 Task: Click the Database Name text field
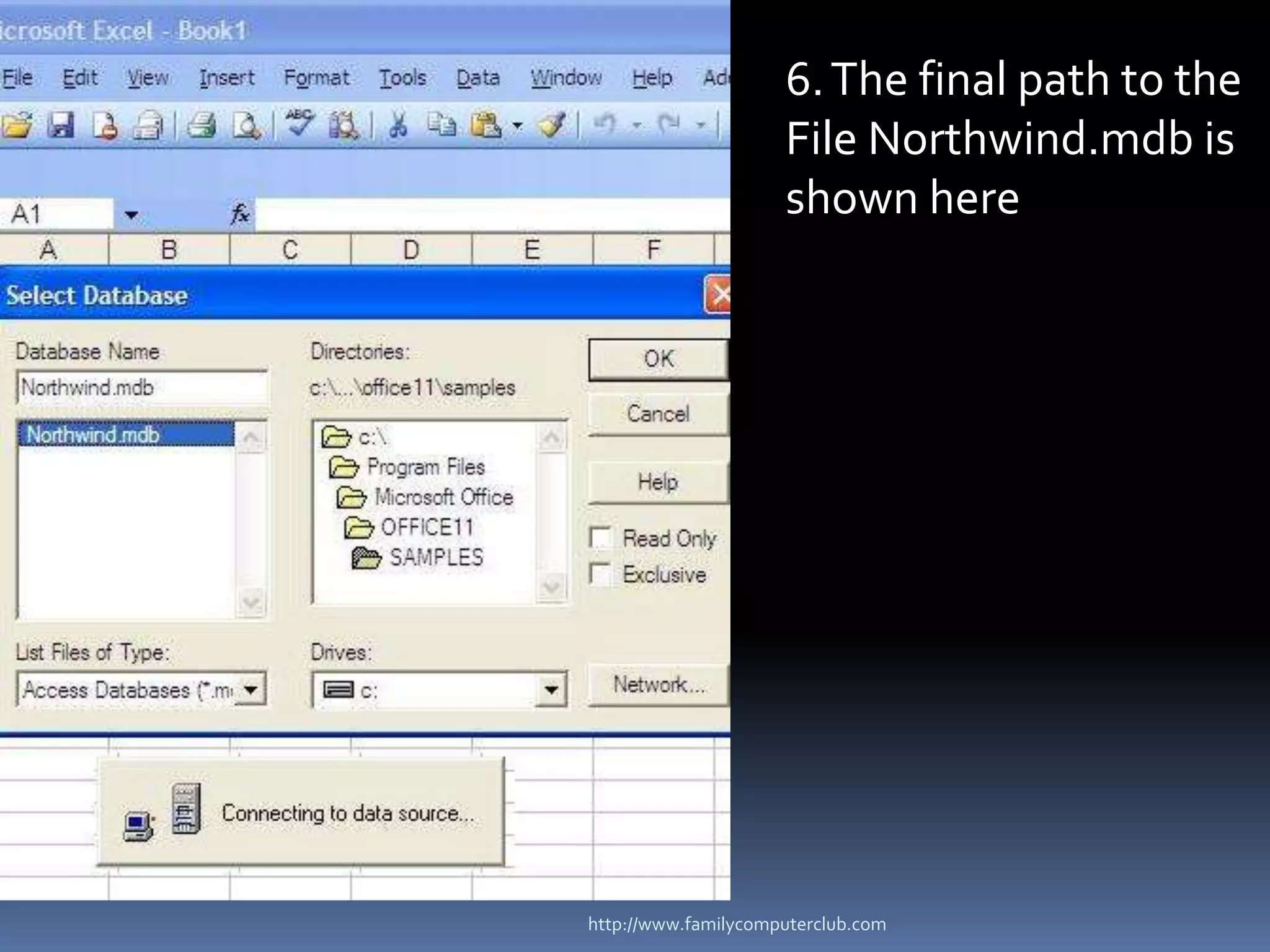pyautogui.click(x=143, y=388)
